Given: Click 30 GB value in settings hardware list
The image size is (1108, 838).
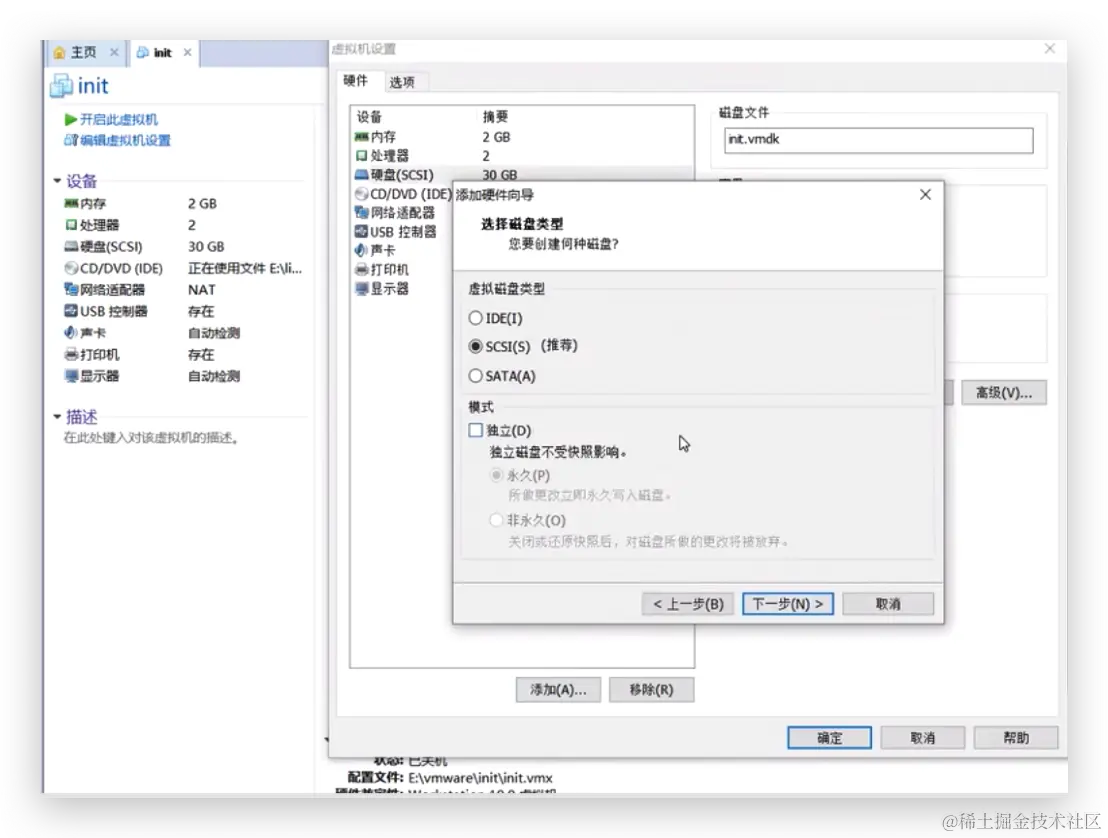Looking at the screenshot, I should (x=500, y=175).
